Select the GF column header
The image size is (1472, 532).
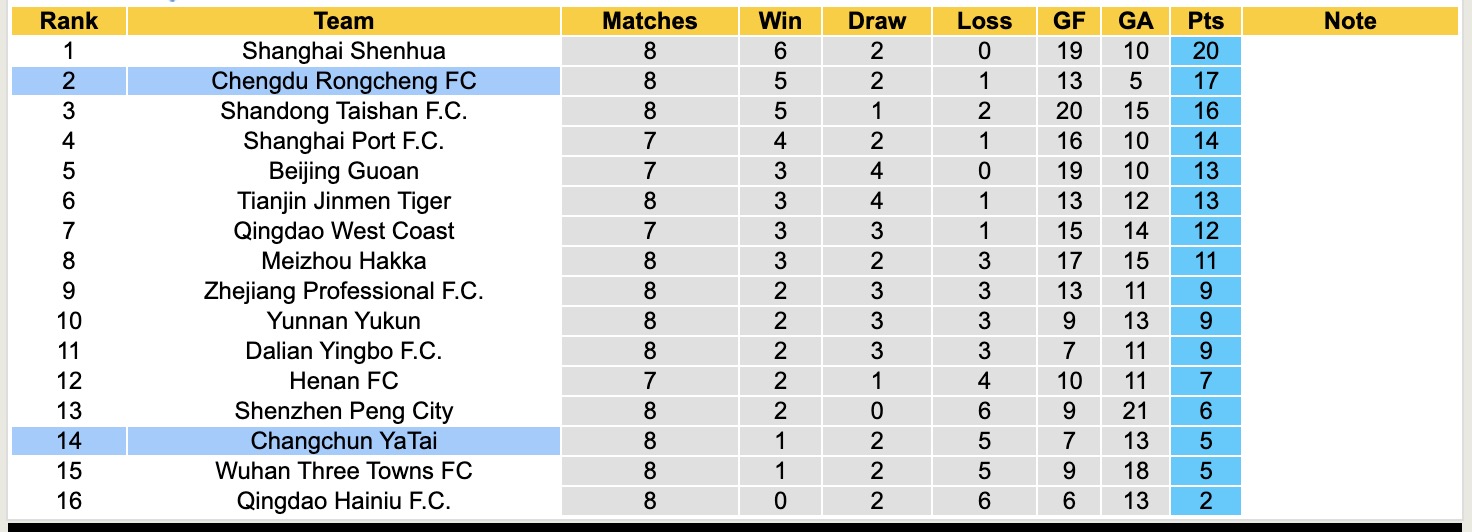[x=1069, y=21]
